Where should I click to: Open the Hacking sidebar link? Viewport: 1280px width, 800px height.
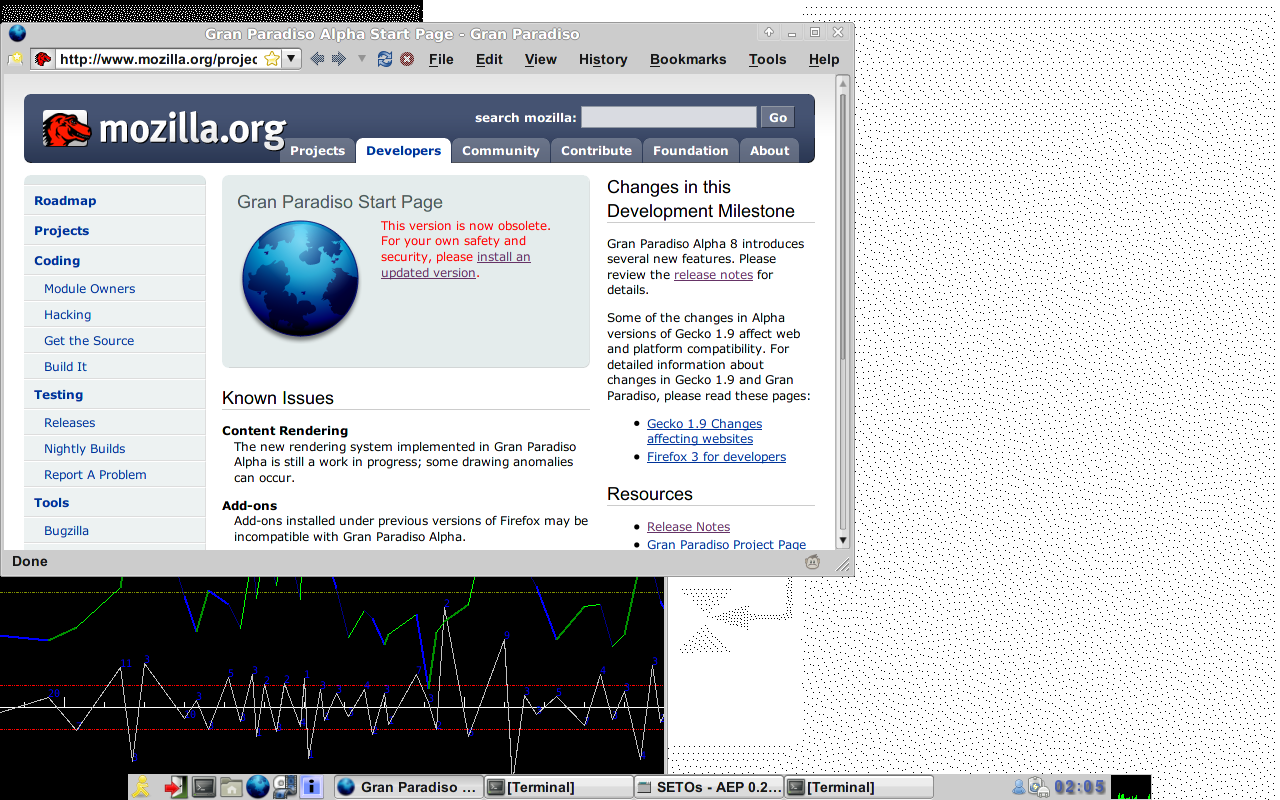pyautogui.click(x=67, y=315)
